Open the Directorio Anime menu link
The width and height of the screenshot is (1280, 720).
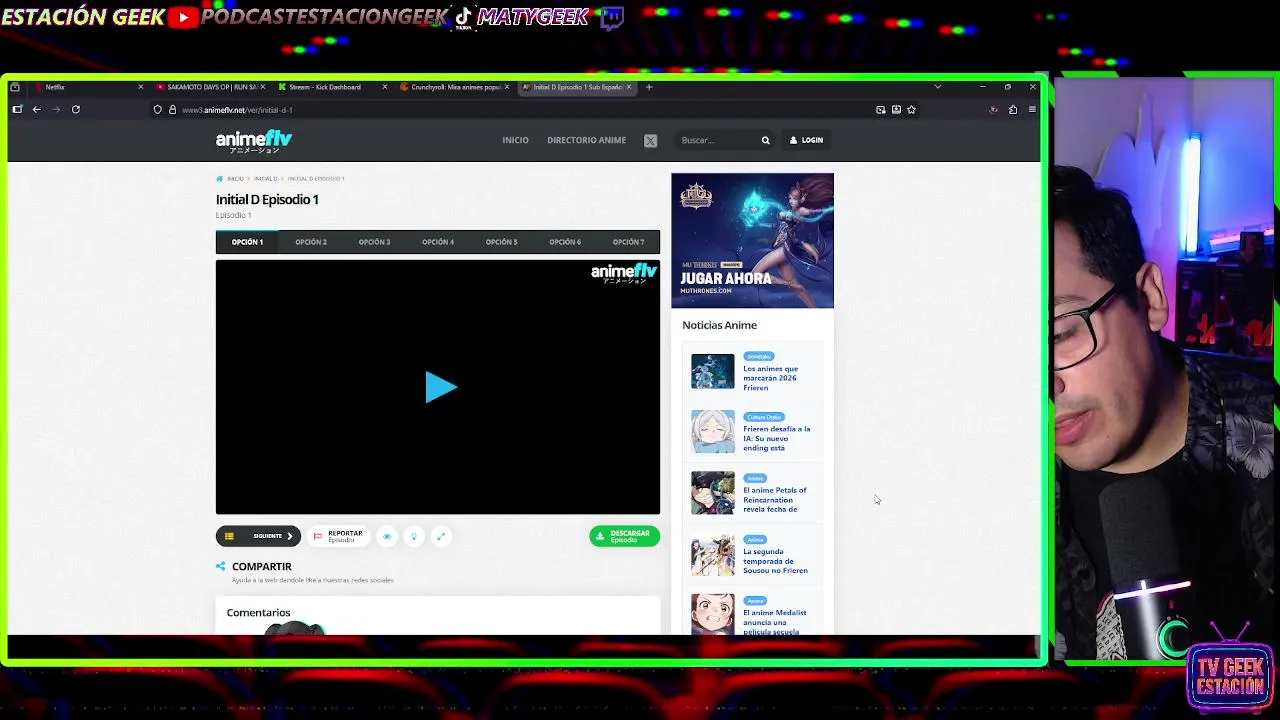[586, 140]
